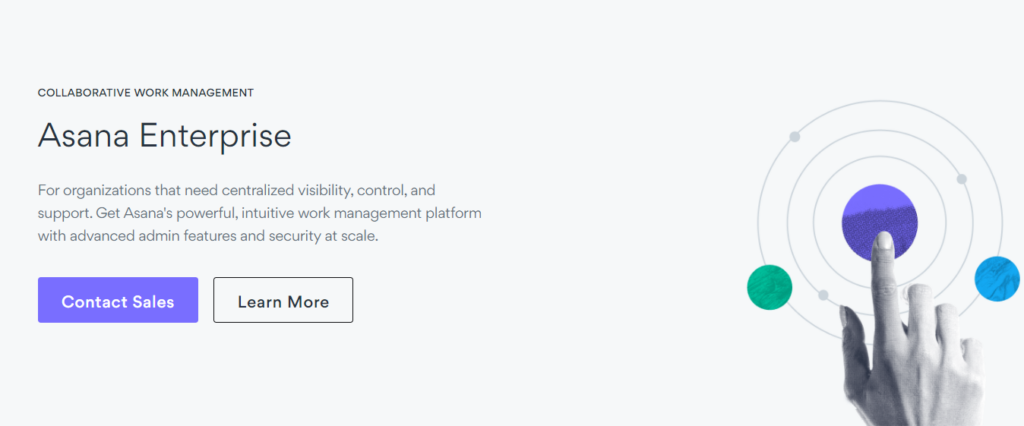Image resolution: width=1024 pixels, height=426 pixels.
Task: Click the Asana Enterprise heading
Action: click(165, 137)
